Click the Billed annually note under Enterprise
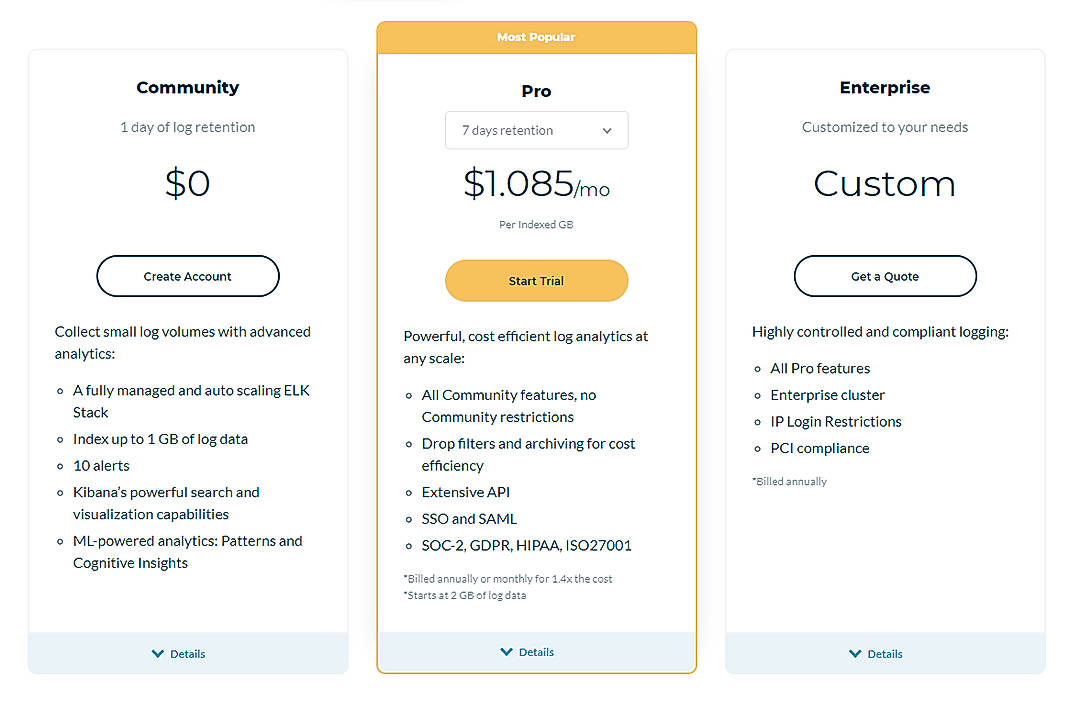Viewport: 1070px width, 709px height. [x=790, y=481]
